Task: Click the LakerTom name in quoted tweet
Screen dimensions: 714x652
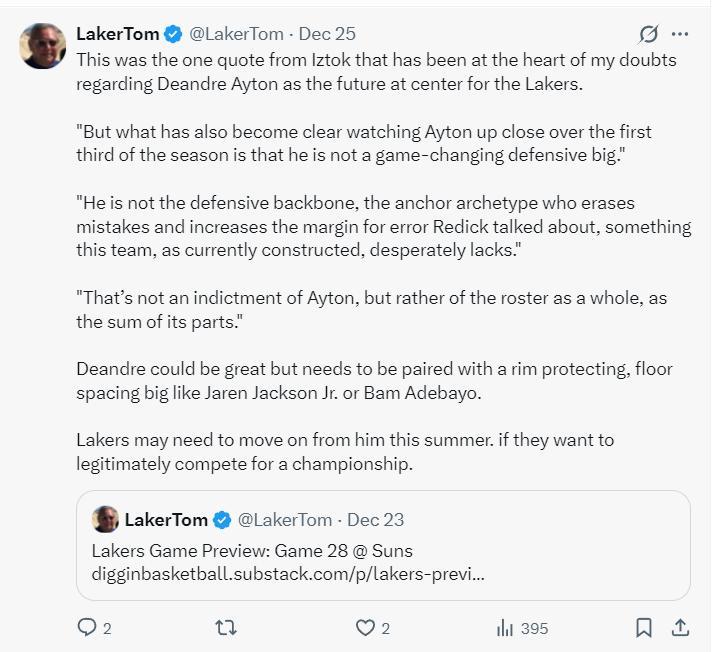Action: [x=166, y=520]
